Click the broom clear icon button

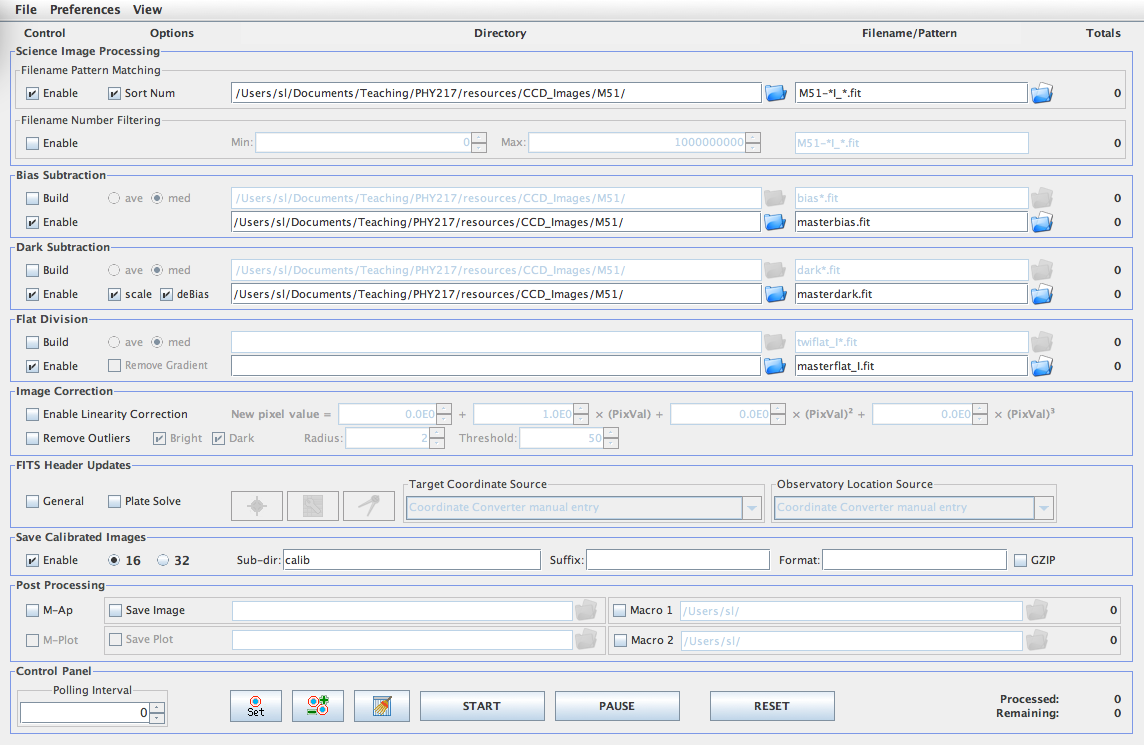[382, 706]
